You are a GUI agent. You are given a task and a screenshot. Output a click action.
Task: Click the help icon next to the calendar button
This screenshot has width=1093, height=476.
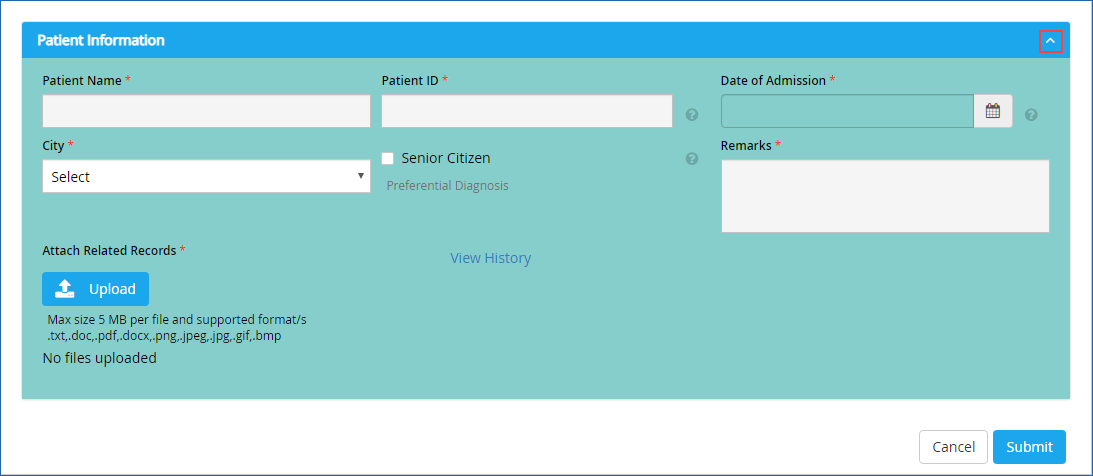click(1031, 115)
